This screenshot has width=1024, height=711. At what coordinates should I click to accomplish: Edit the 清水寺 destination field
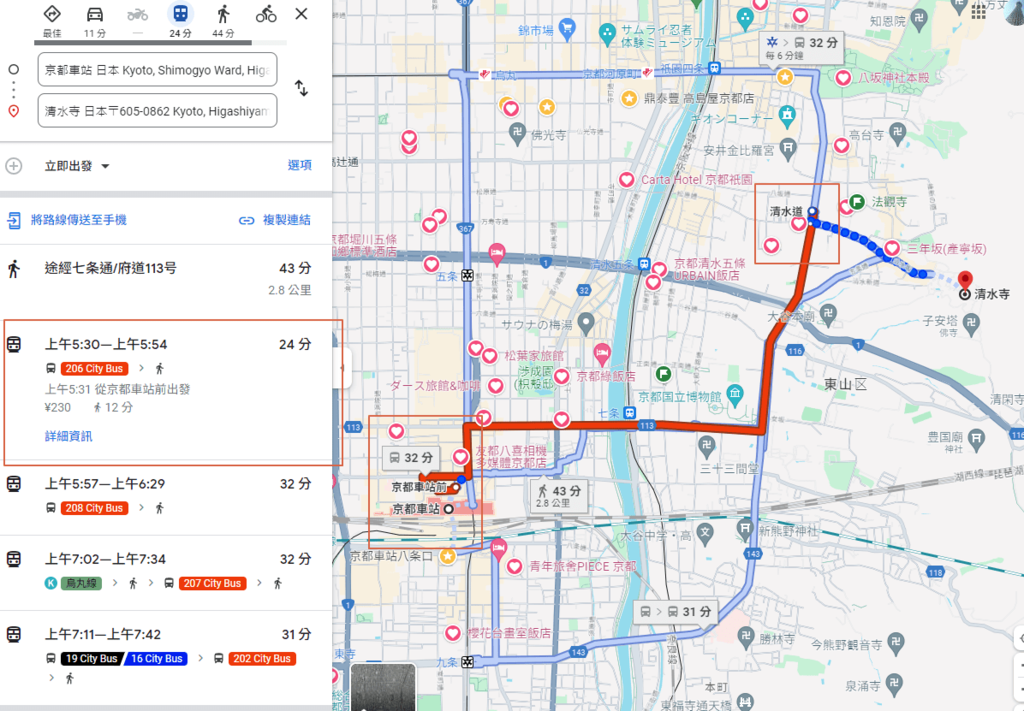(x=157, y=111)
